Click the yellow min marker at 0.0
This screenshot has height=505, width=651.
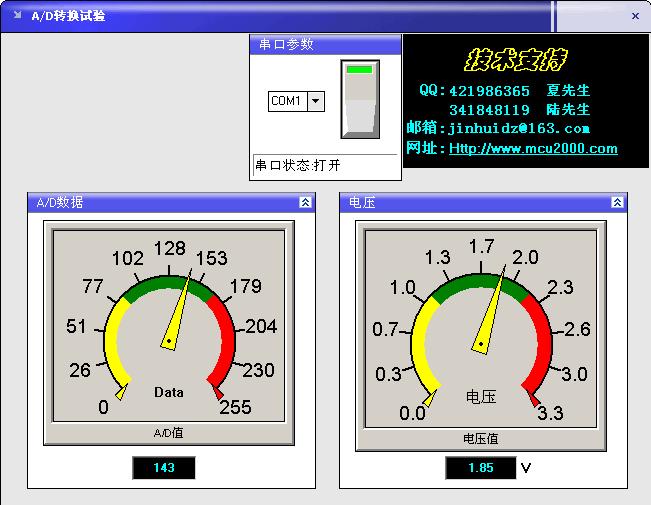429,398
